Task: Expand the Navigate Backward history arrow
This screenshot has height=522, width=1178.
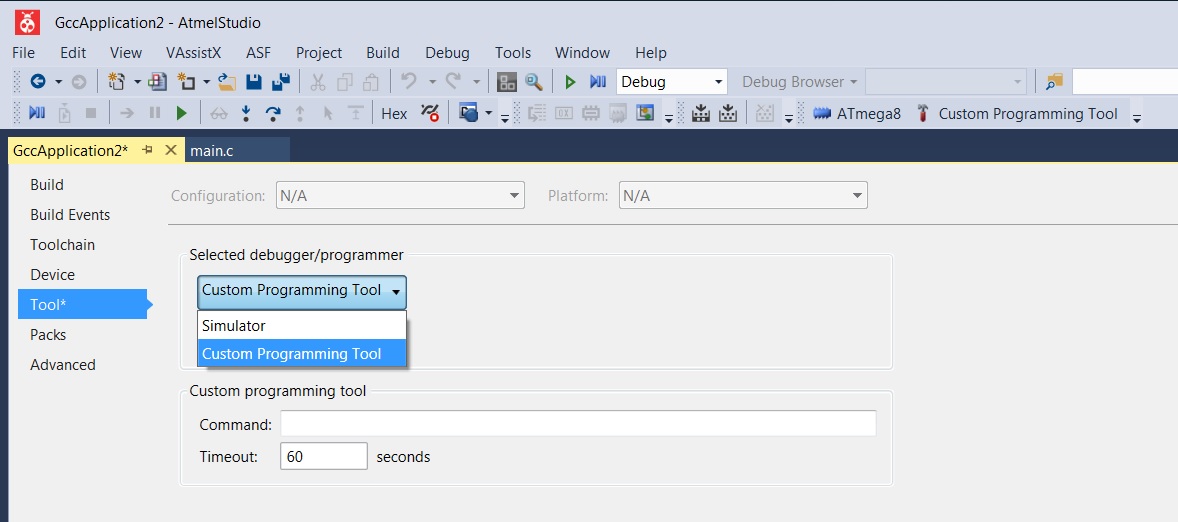Action: tap(59, 82)
